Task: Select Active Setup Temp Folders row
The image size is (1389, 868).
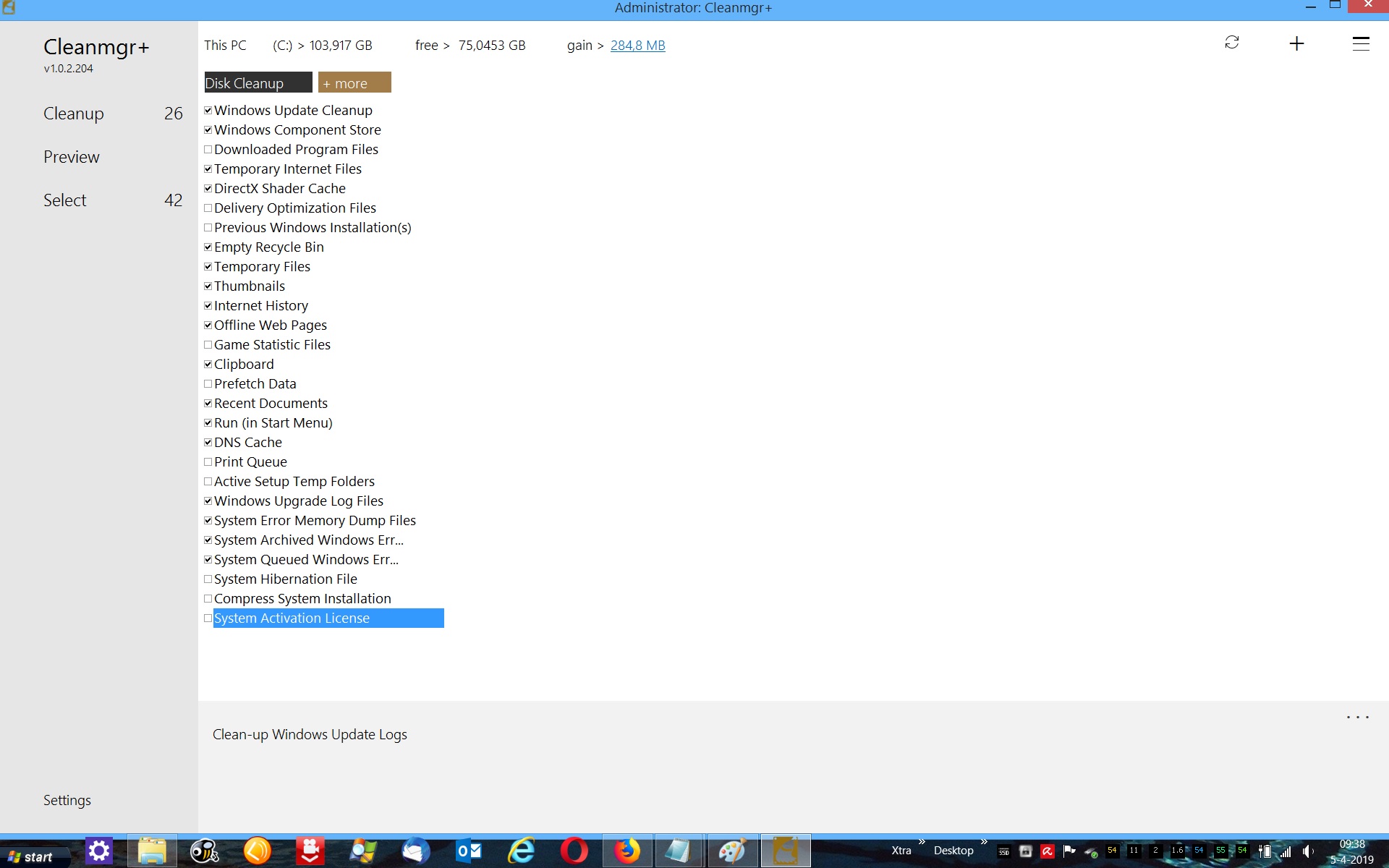Action: [294, 482]
